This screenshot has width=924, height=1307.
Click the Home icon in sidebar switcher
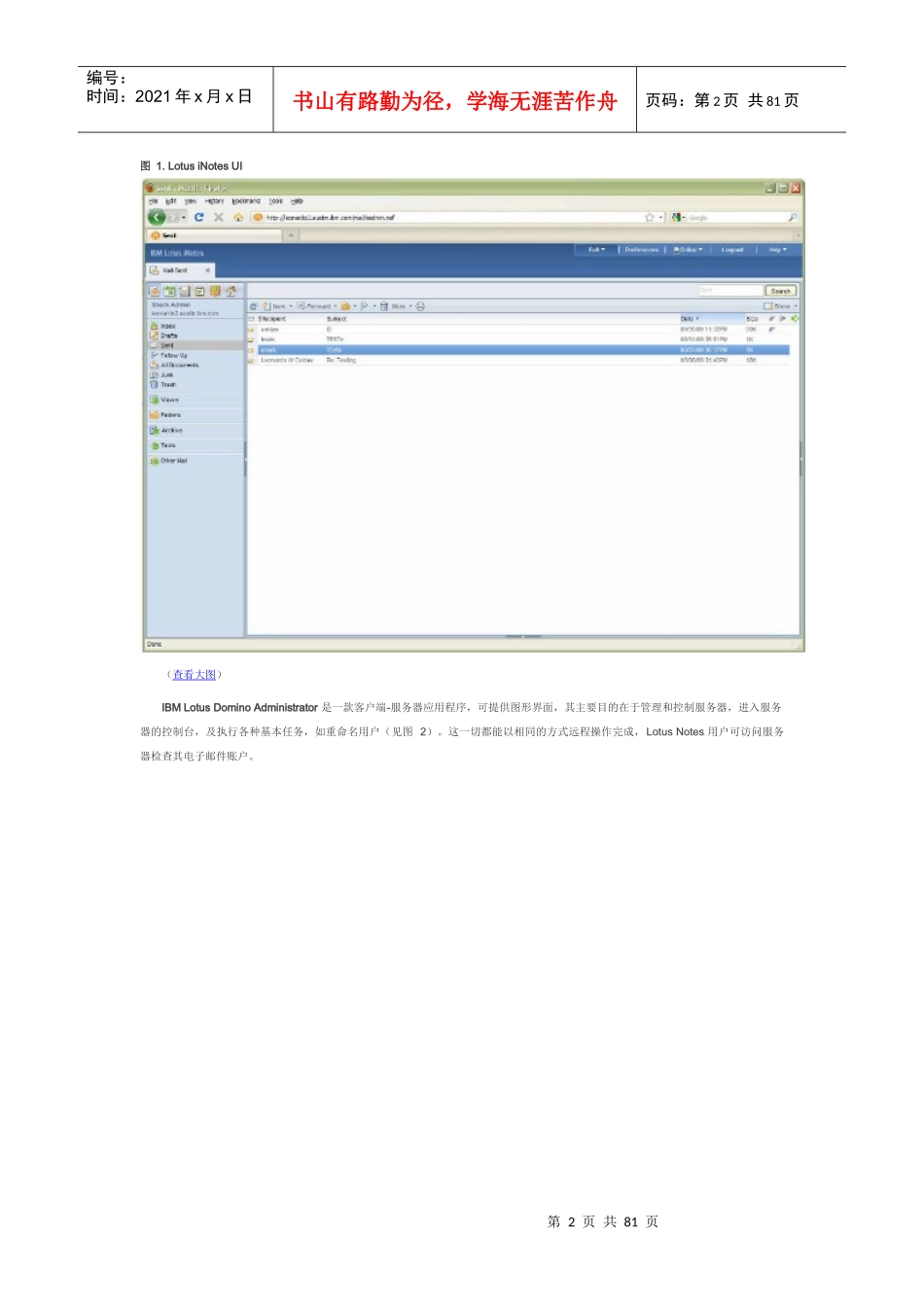(231, 291)
